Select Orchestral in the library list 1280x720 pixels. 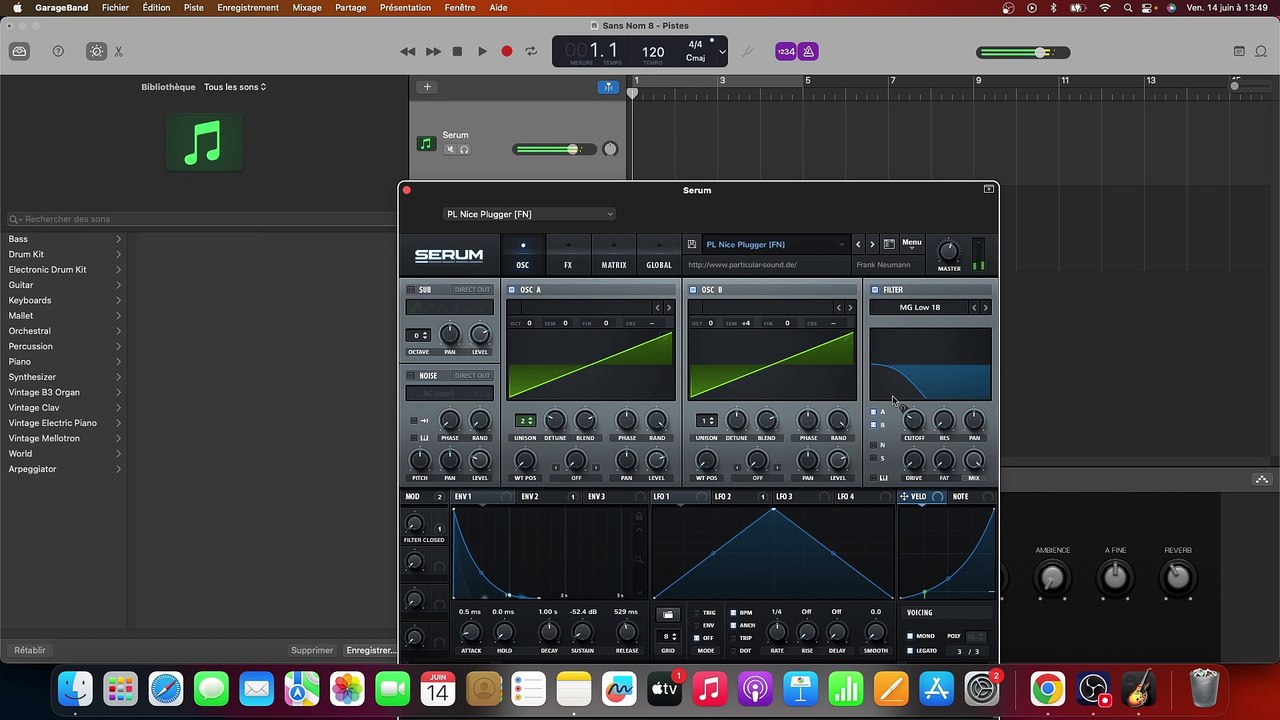pyautogui.click(x=29, y=331)
